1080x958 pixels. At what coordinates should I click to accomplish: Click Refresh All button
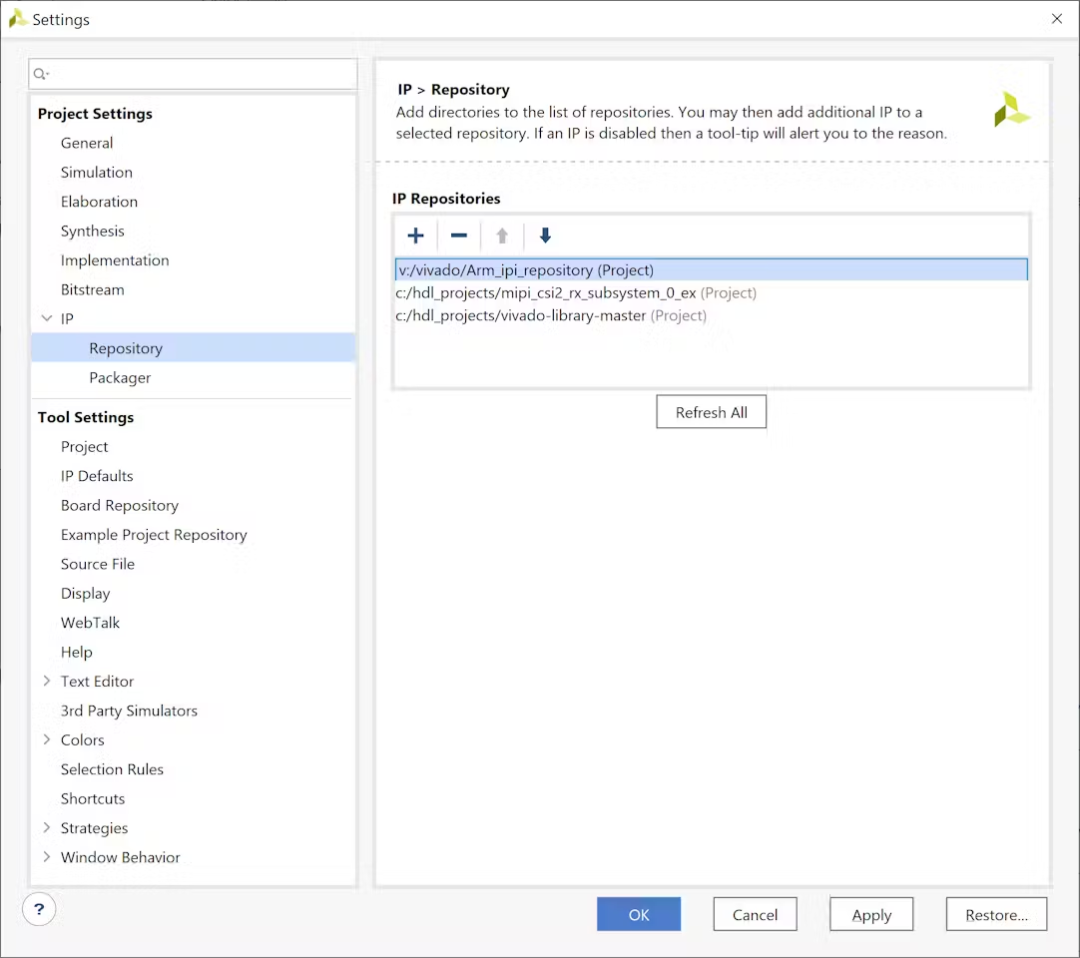(711, 412)
